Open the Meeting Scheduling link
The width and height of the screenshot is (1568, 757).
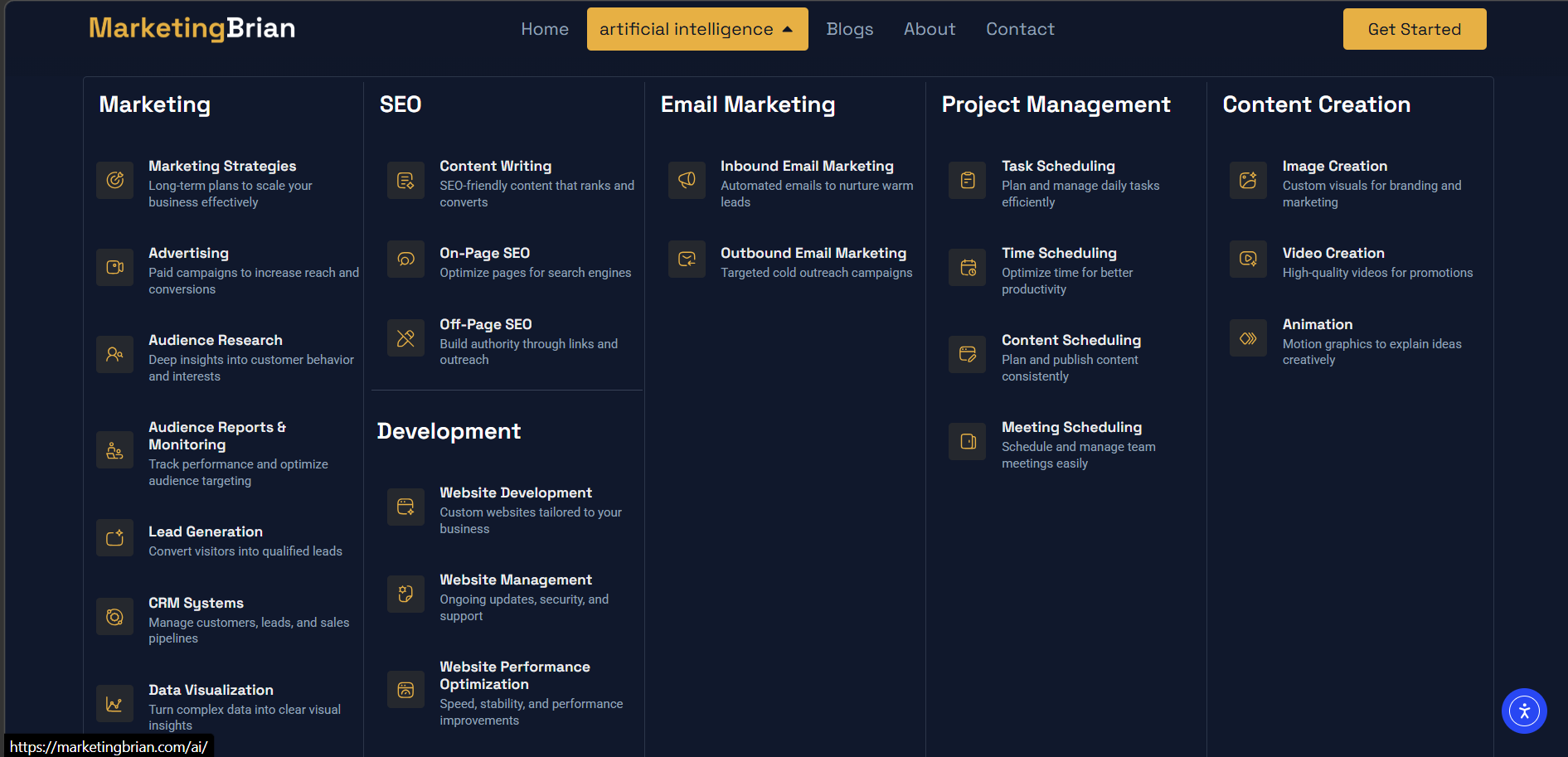coord(1071,427)
